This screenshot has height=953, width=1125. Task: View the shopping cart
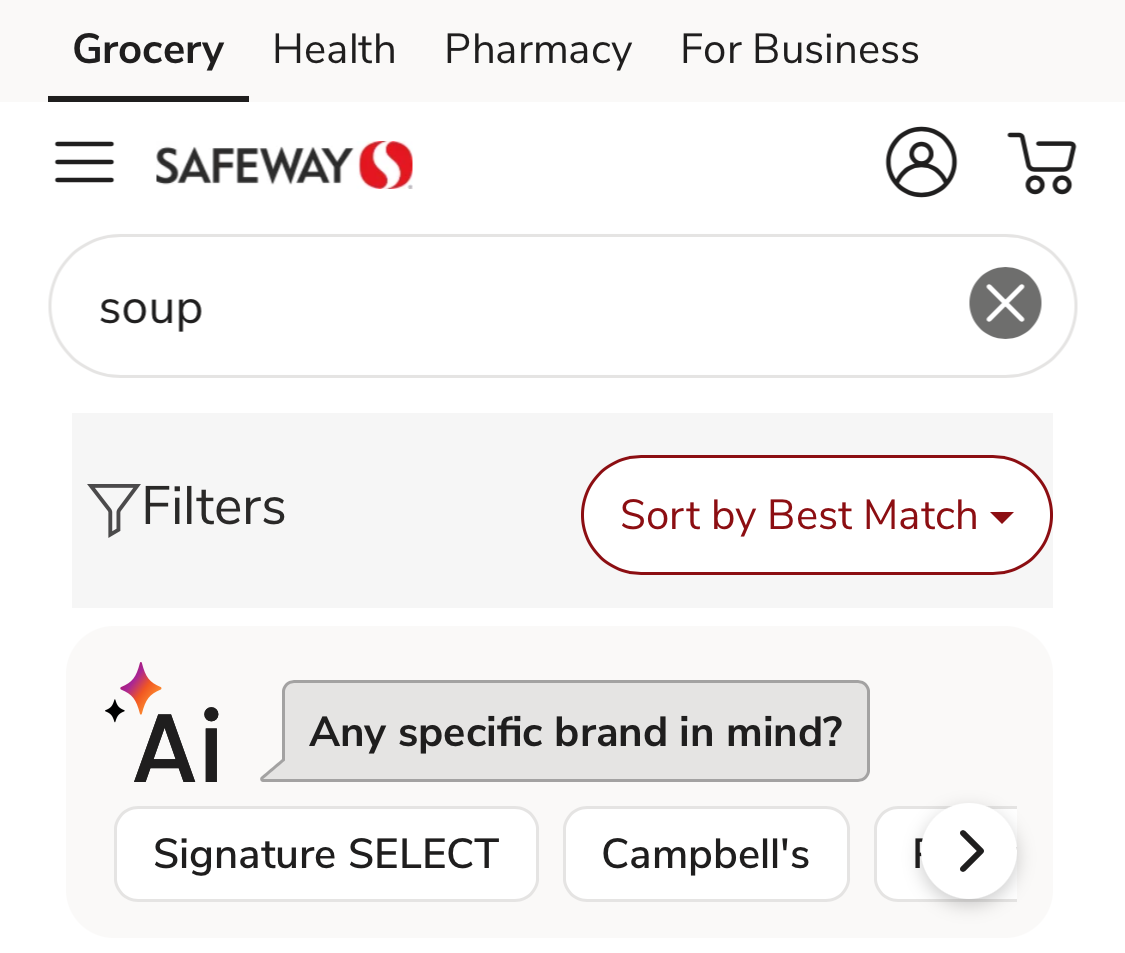click(1042, 162)
